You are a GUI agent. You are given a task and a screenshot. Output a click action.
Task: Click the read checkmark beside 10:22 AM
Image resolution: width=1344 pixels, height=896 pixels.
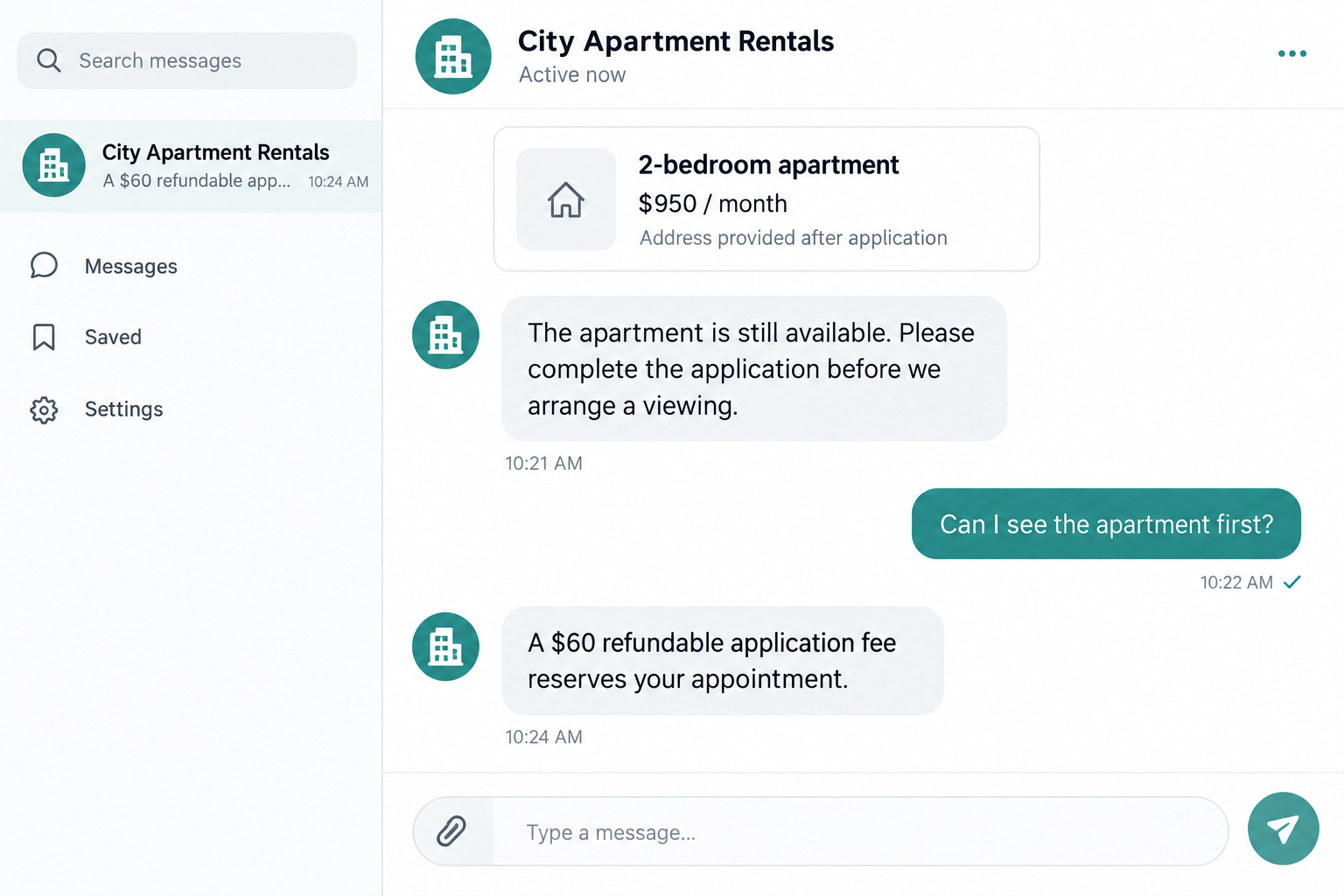pyautogui.click(x=1292, y=582)
